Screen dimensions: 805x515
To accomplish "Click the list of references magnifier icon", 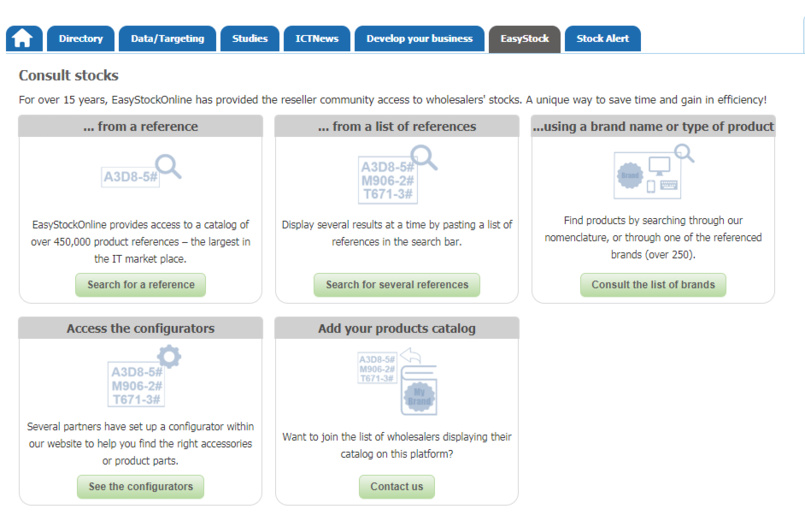I will (397, 174).
